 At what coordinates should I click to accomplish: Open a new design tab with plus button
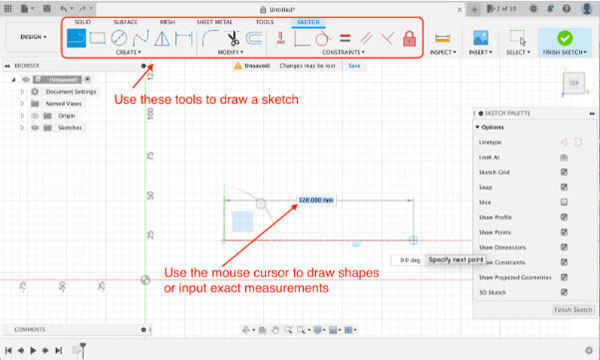pyautogui.click(x=474, y=10)
